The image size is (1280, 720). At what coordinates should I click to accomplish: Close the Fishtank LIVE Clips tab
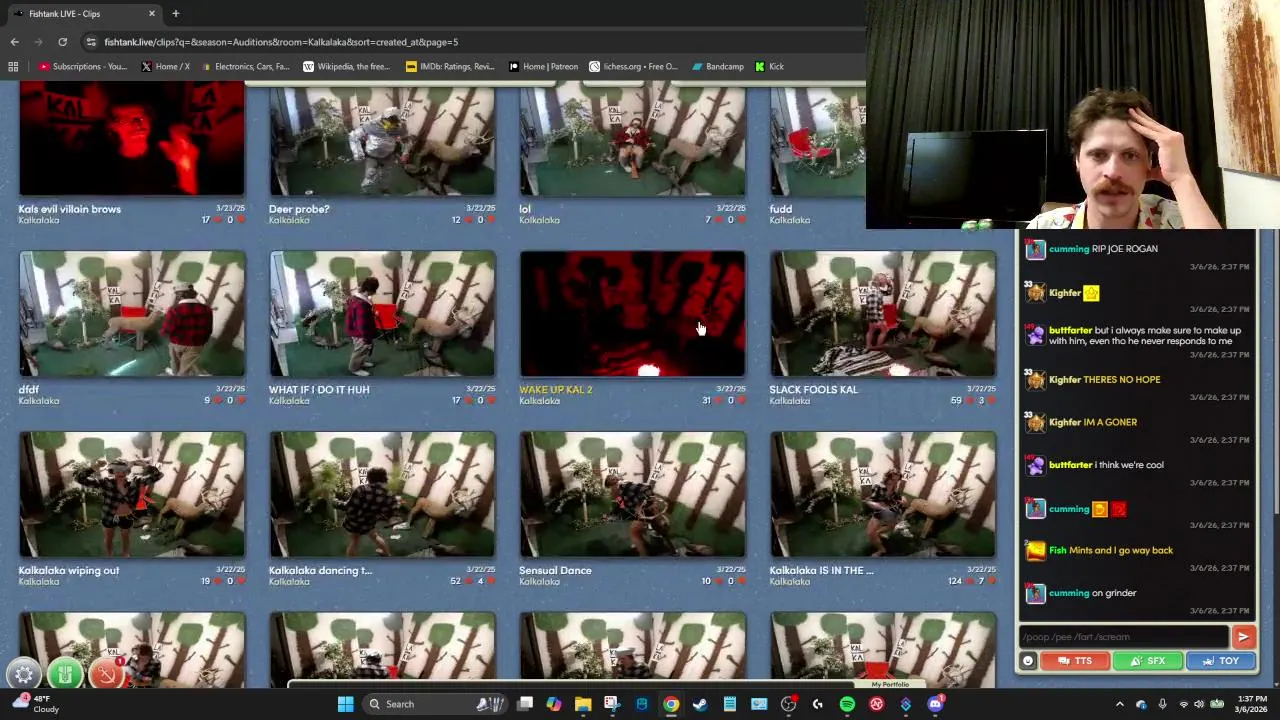(x=152, y=13)
